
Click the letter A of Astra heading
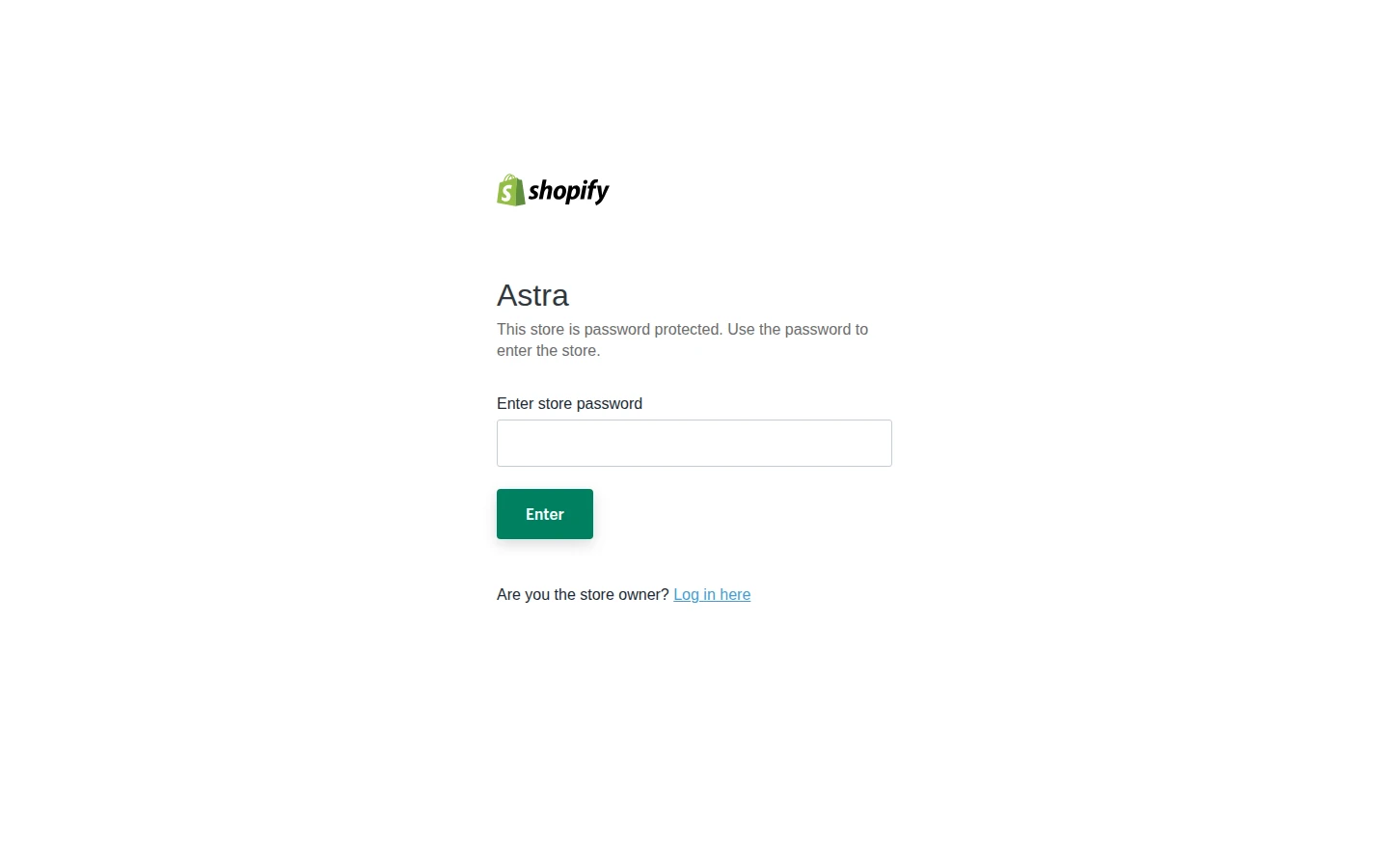click(508, 295)
